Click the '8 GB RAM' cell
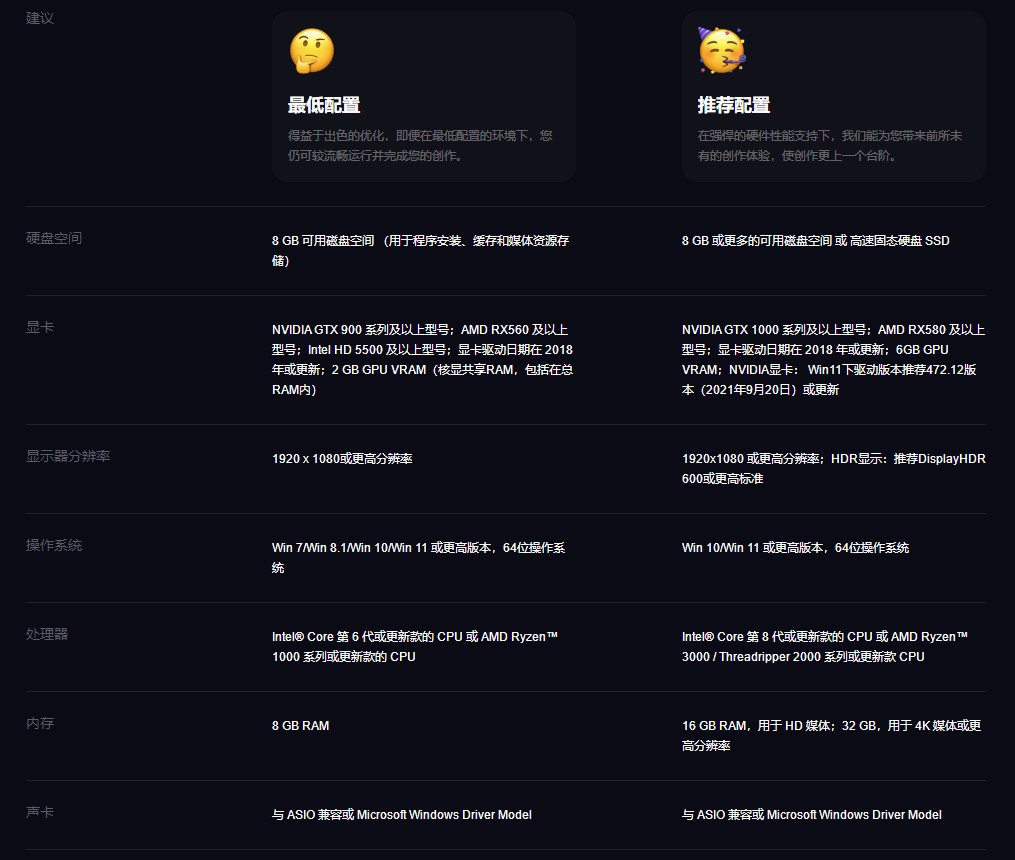Image resolution: width=1015 pixels, height=860 pixels. (x=300, y=726)
